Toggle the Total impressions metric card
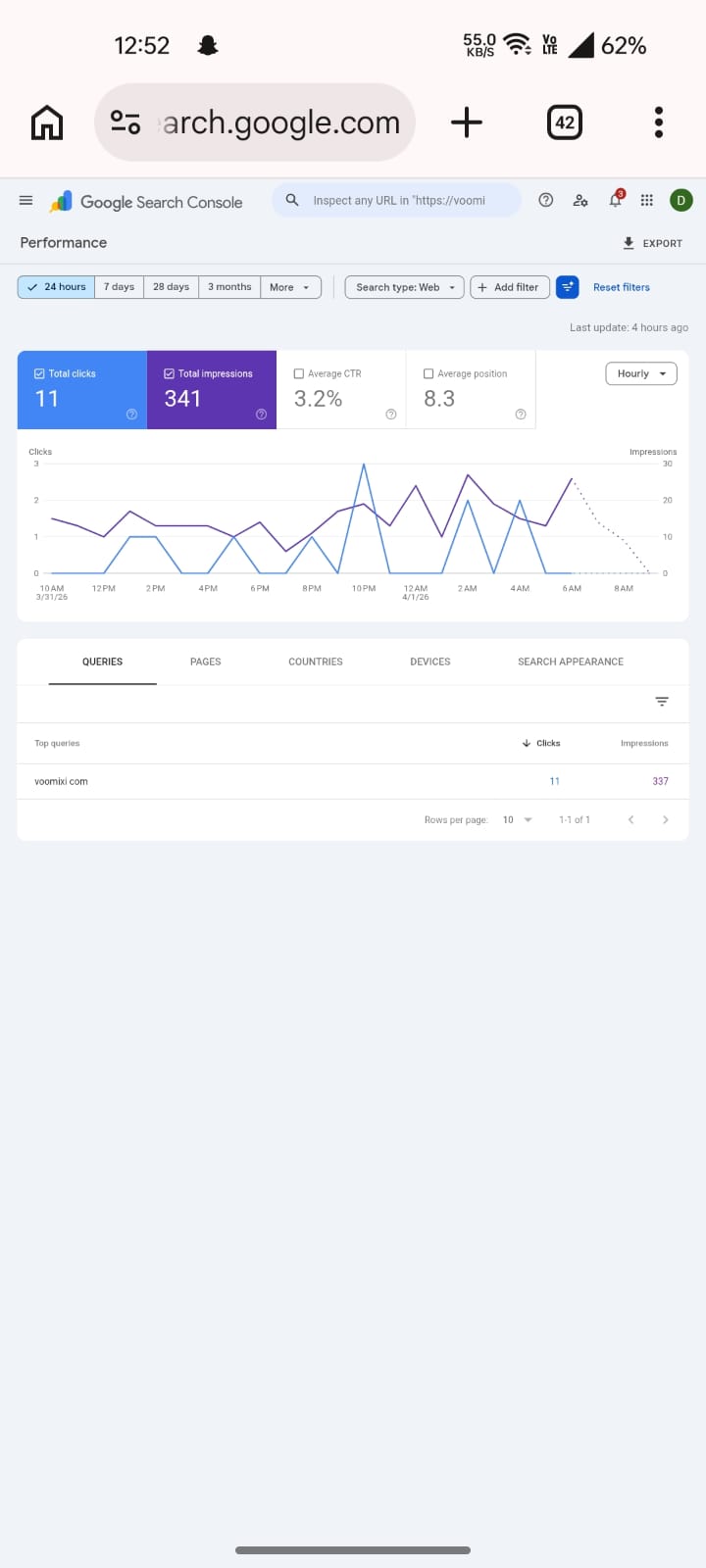 [212, 390]
